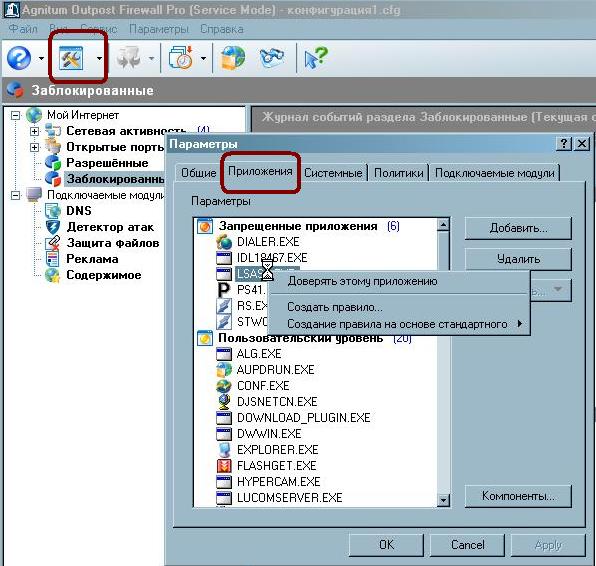Click the What's This pointer help icon
Image resolution: width=596 pixels, height=566 pixels.
tap(316, 58)
